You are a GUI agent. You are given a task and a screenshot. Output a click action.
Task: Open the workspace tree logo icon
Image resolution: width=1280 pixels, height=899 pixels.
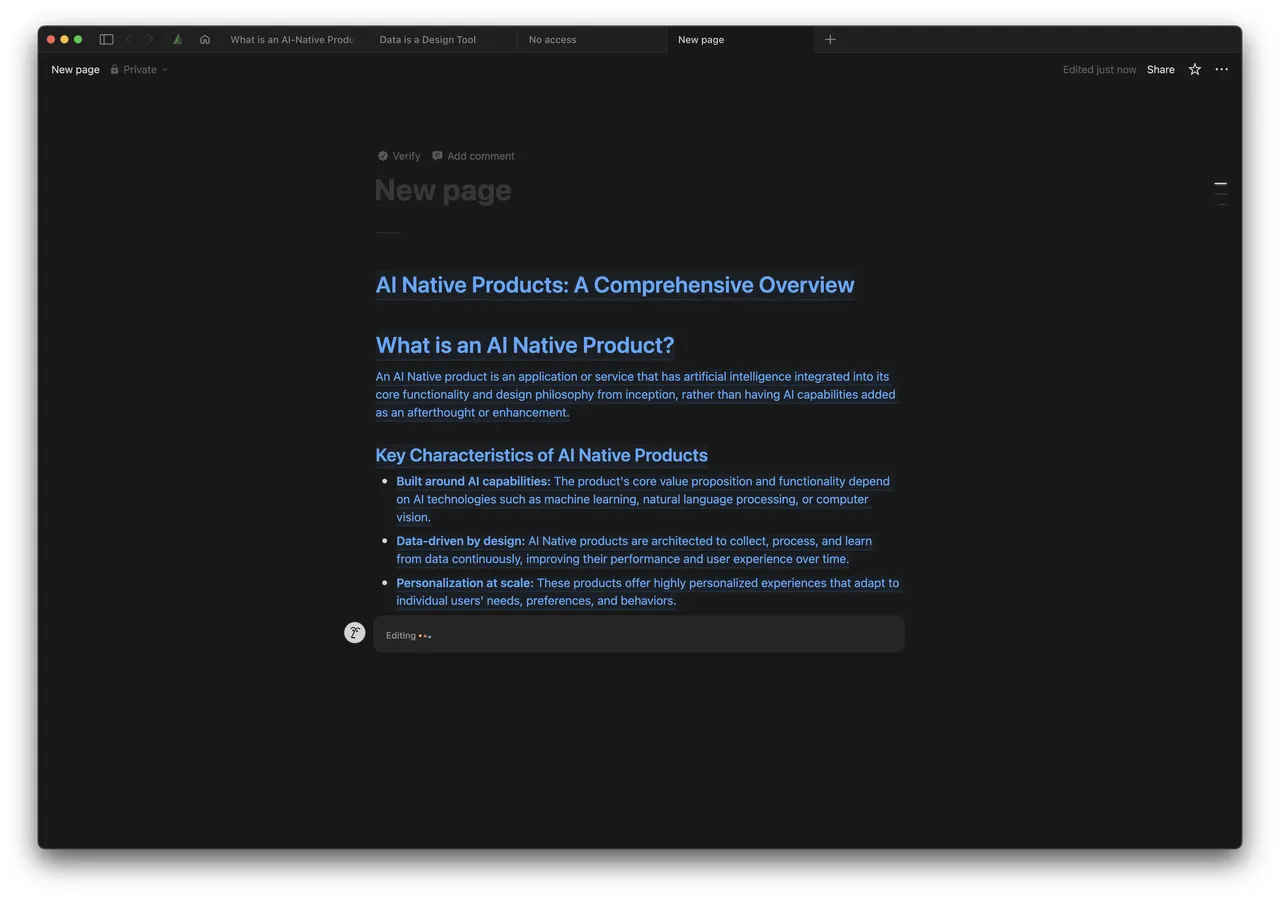(178, 40)
